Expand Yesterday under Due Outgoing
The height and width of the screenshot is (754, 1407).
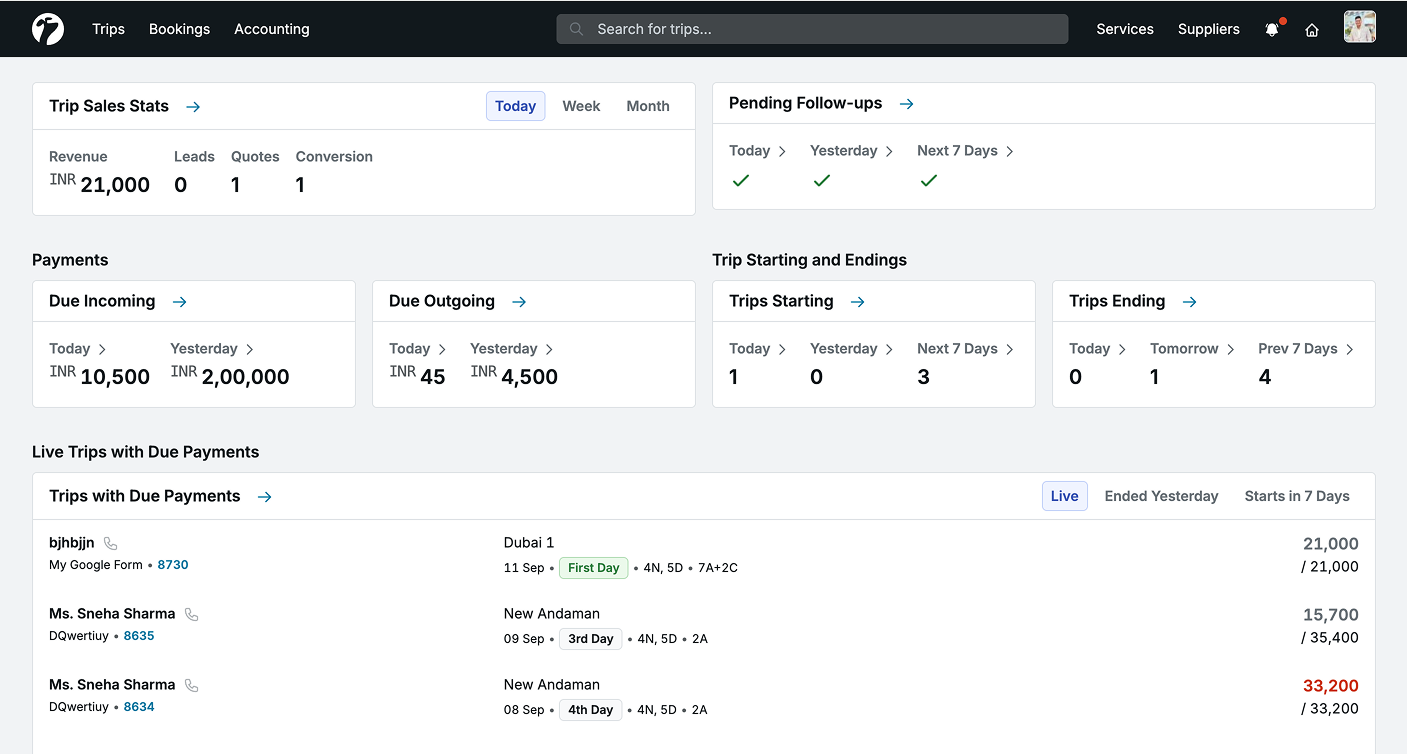click(x=512, y=349)
